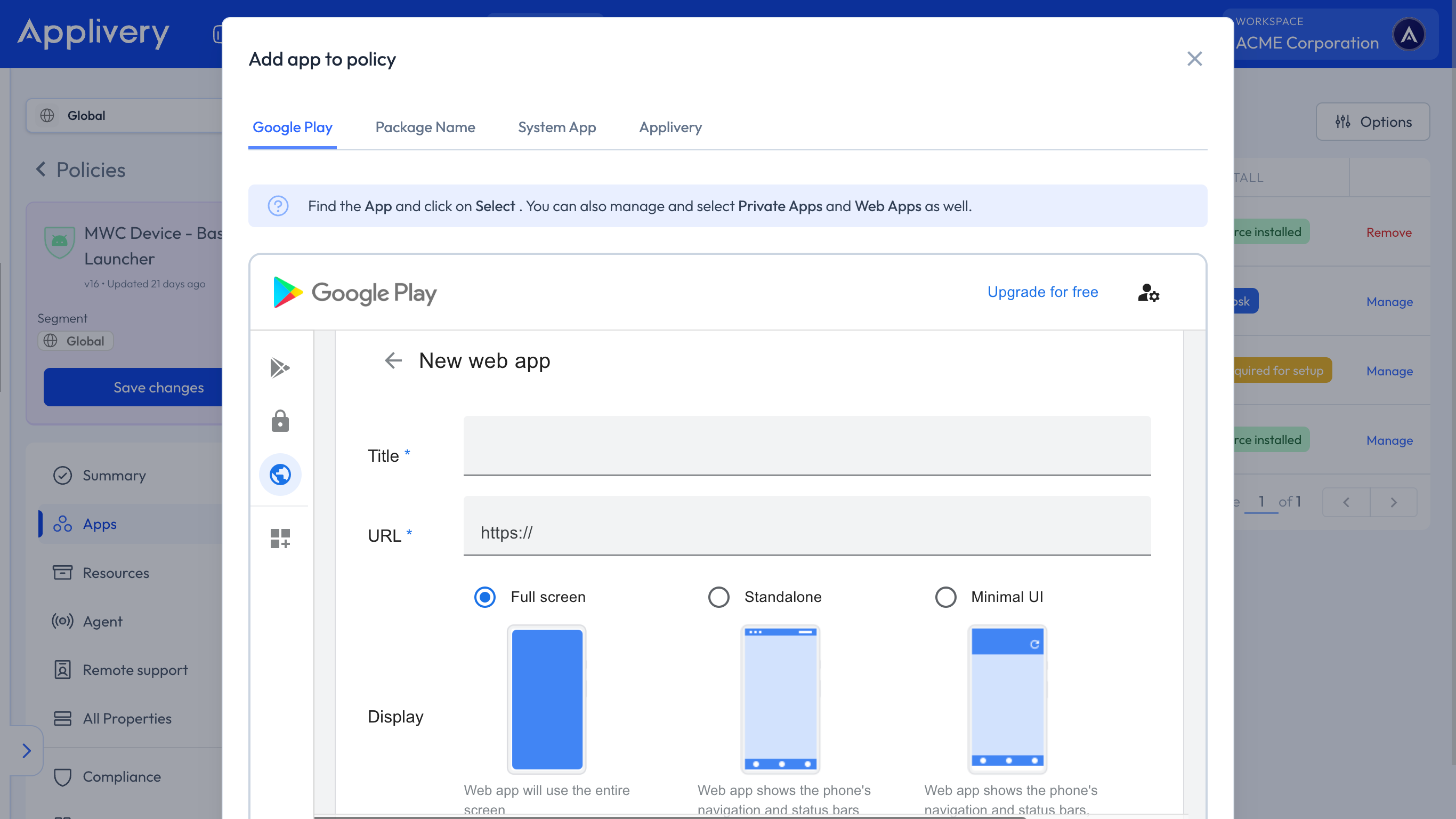Screen dimensions: 1456x819
Task: Open Organize apps via the grid icon
Action: [280, 537]
